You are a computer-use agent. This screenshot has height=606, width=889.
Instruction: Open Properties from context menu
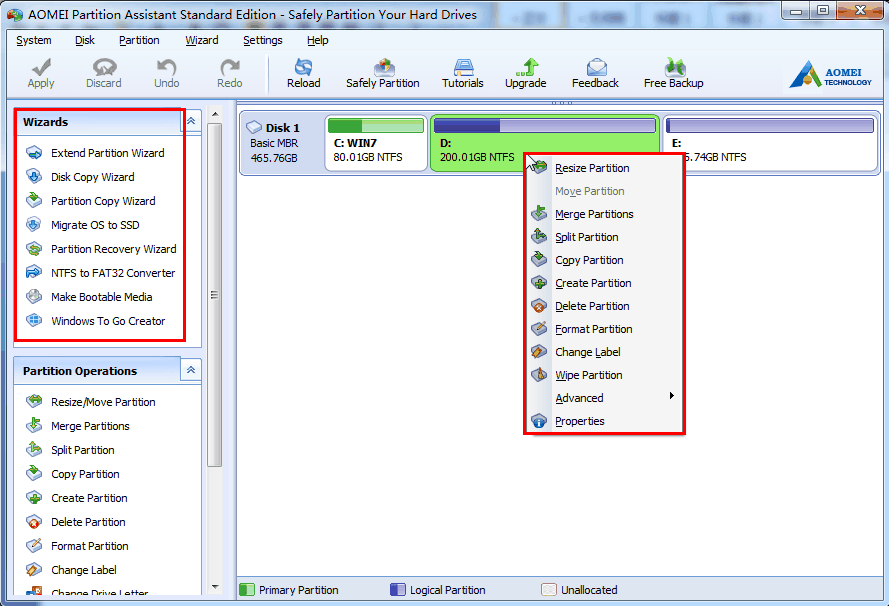(x=604, y=421)
